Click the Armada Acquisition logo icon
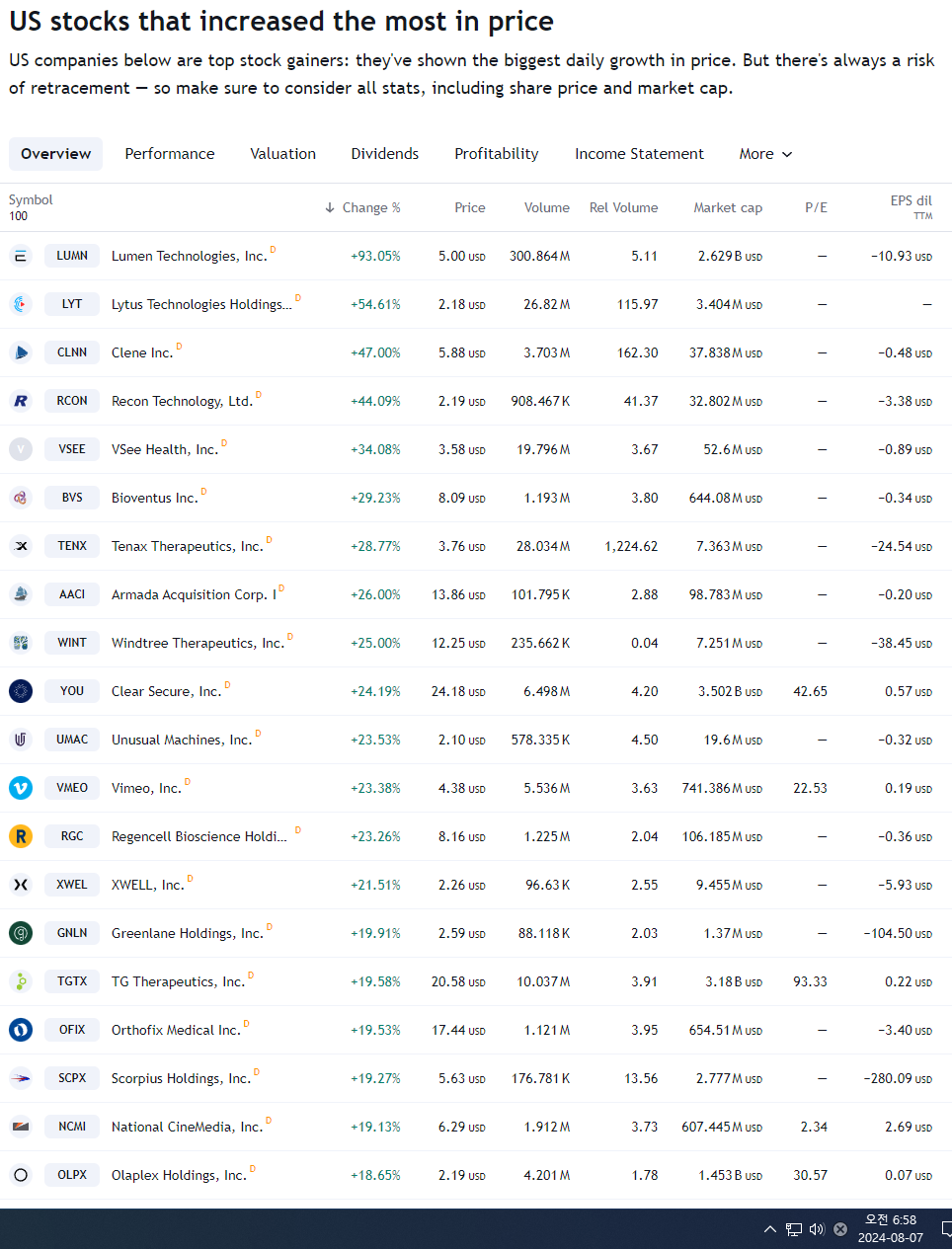Viewport: 952px width, 1249px height. click(21, 594)
